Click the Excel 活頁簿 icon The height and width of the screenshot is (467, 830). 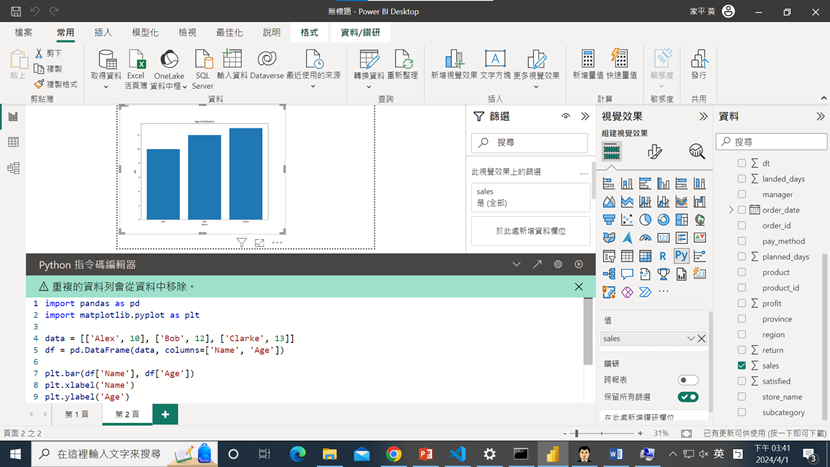[136, 67]
